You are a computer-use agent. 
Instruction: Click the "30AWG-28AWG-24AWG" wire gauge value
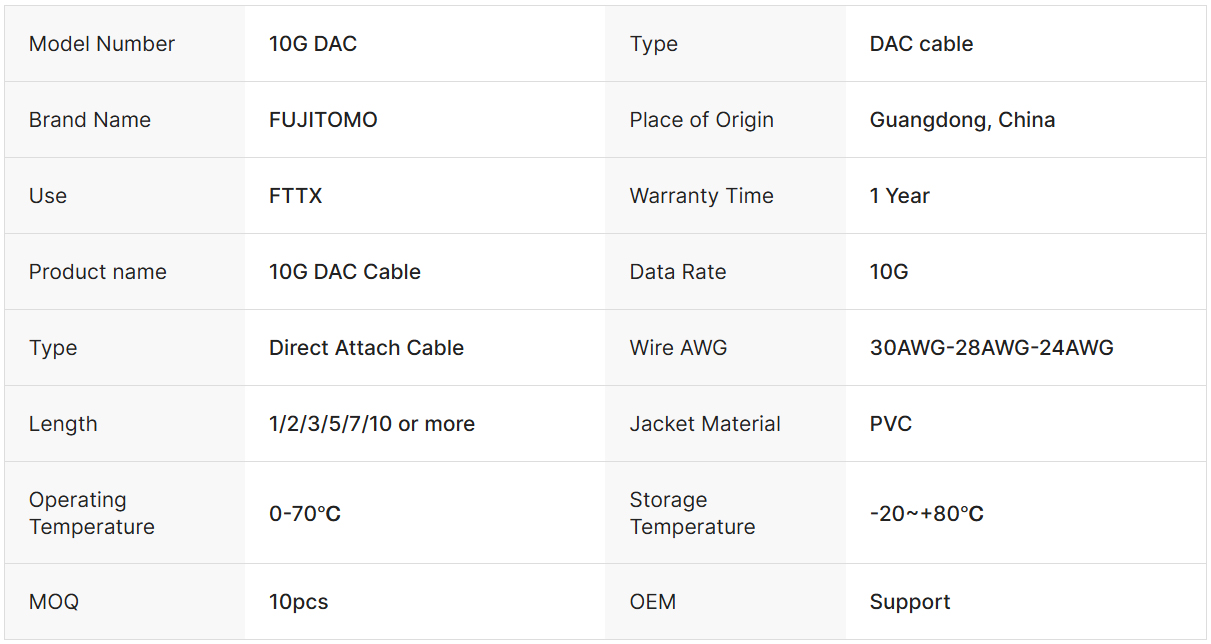click(x=991, y=348)
